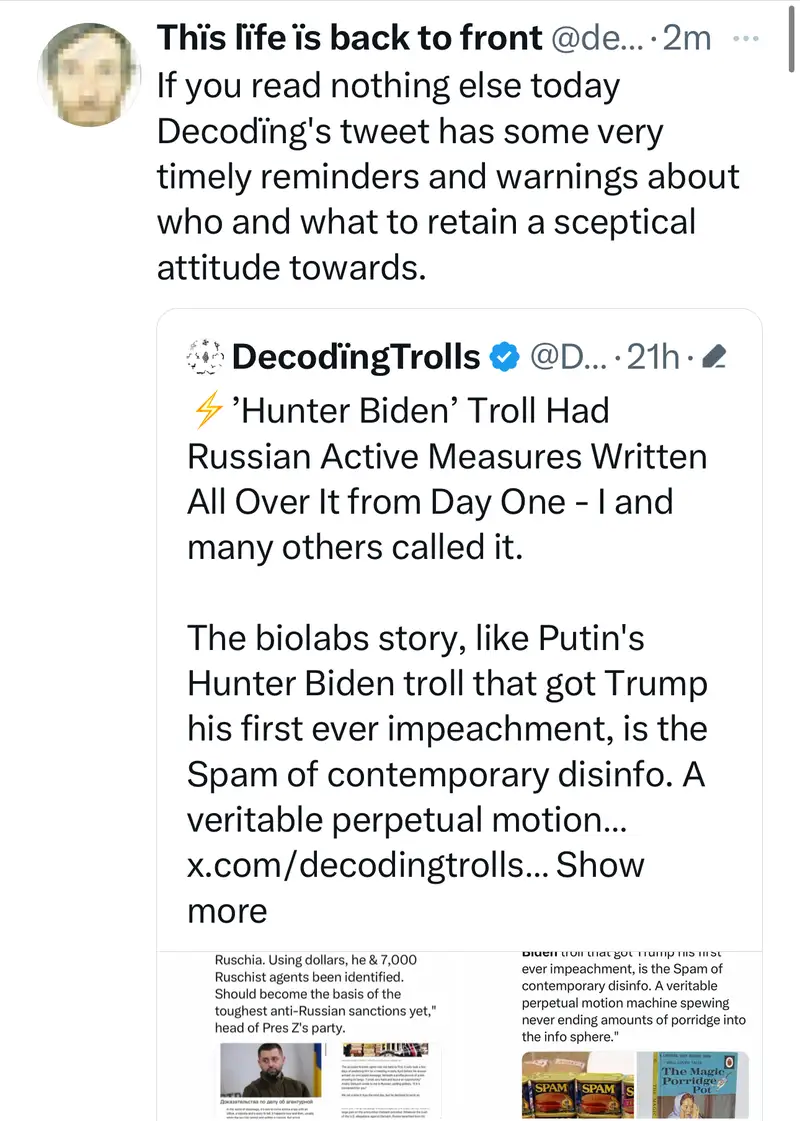
Task: Open the three-dot more options menu
Action: point(746,38)
